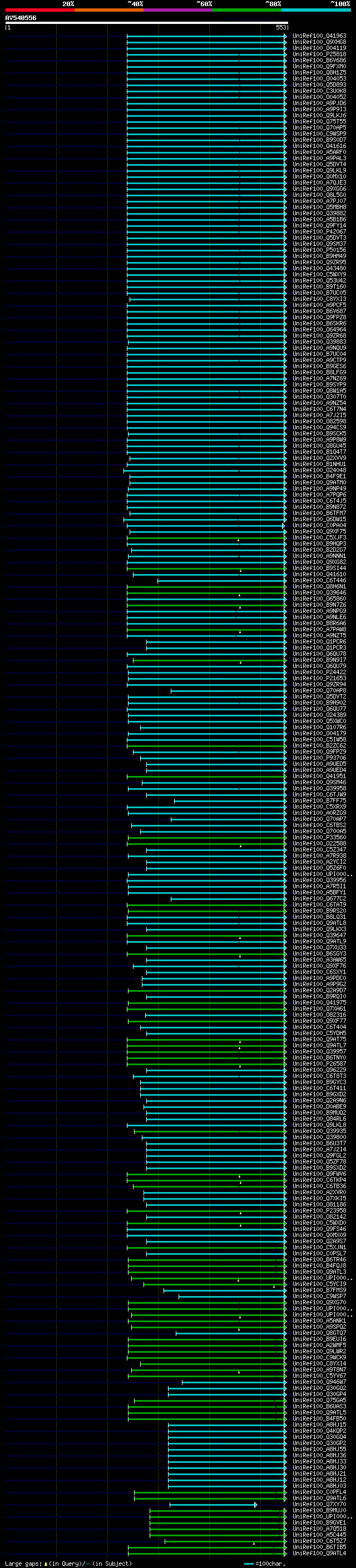356x1568 pixels.
Task: Select hit label UniRef100_A9NNN1
Action: 319,556
